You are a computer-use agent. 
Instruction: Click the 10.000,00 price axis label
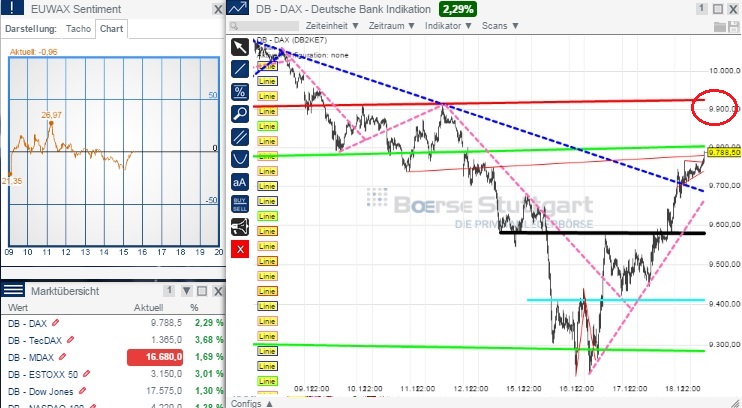coord(724,71)
